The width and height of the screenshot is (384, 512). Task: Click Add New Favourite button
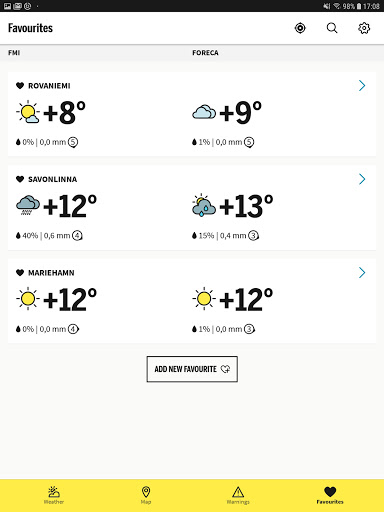(x=192, y=369)
